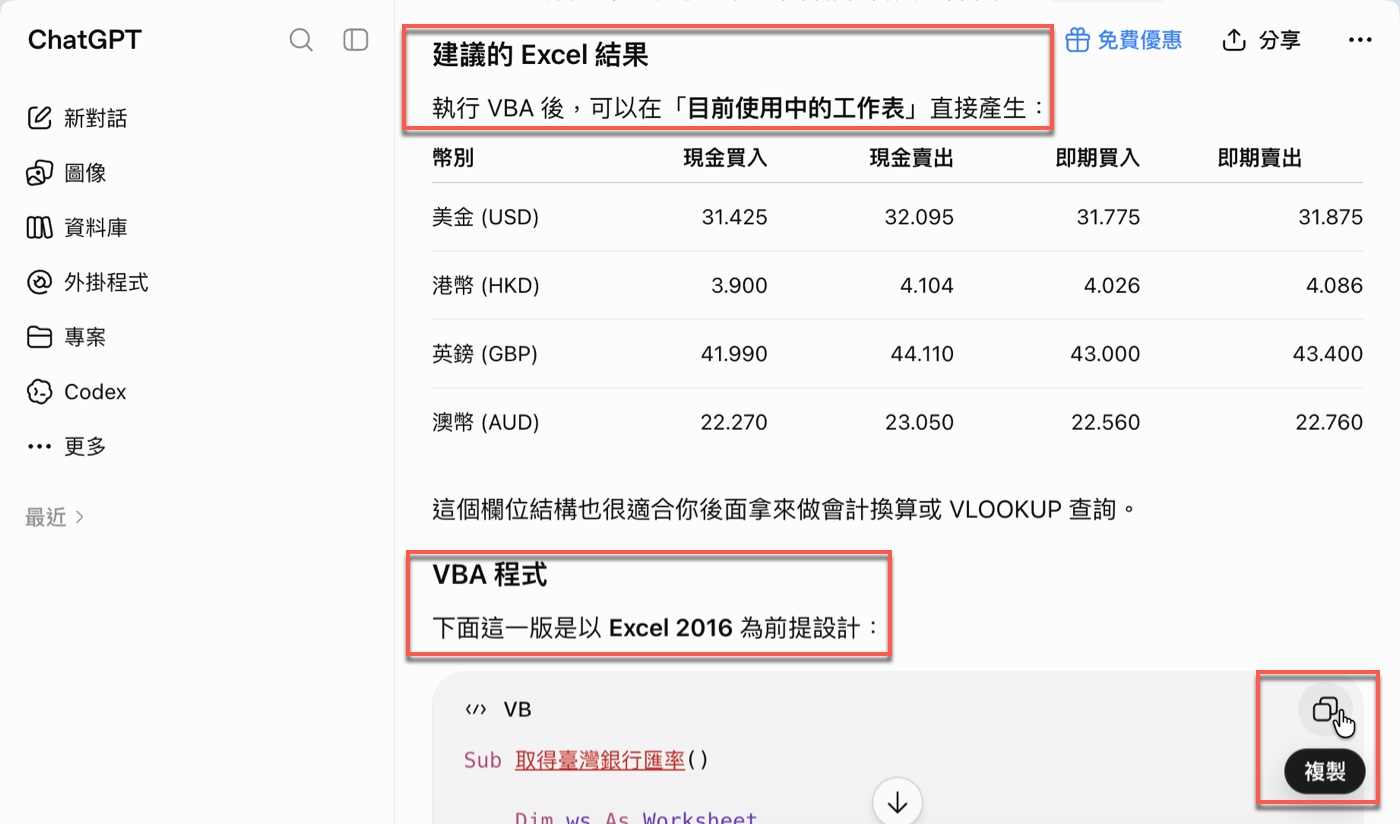Viewport: 1400px width, 824px height.
Task: Open the search icon in the sidebar
Action: coord(301,40)
